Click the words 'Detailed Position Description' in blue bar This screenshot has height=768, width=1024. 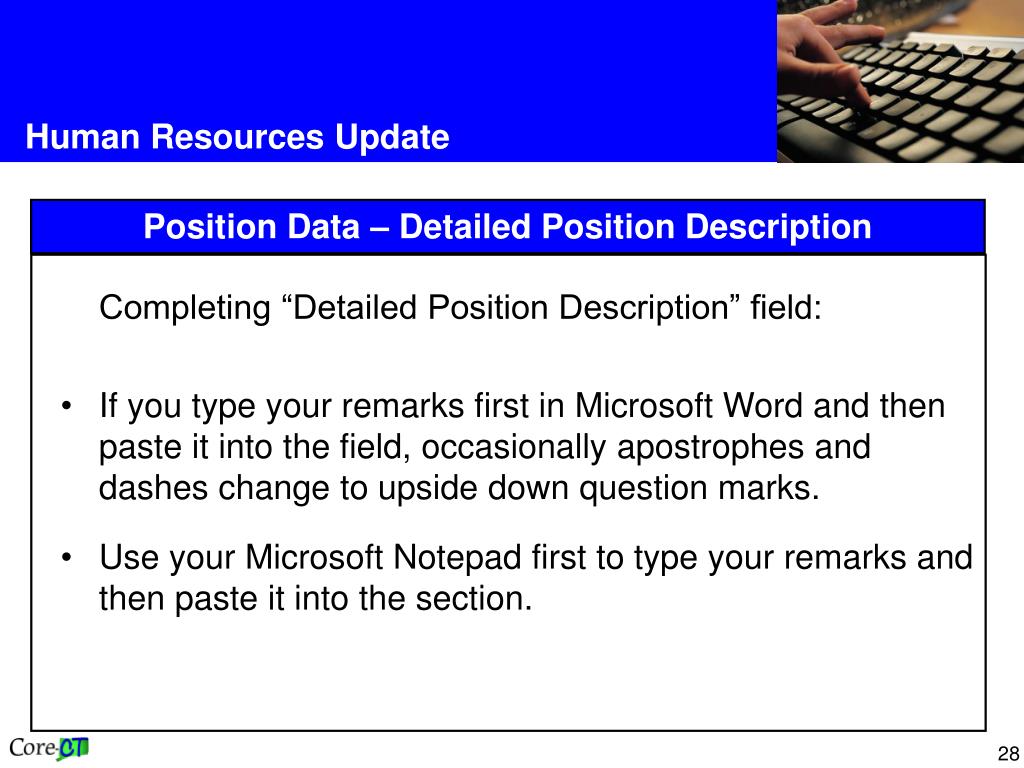[635, 227]
